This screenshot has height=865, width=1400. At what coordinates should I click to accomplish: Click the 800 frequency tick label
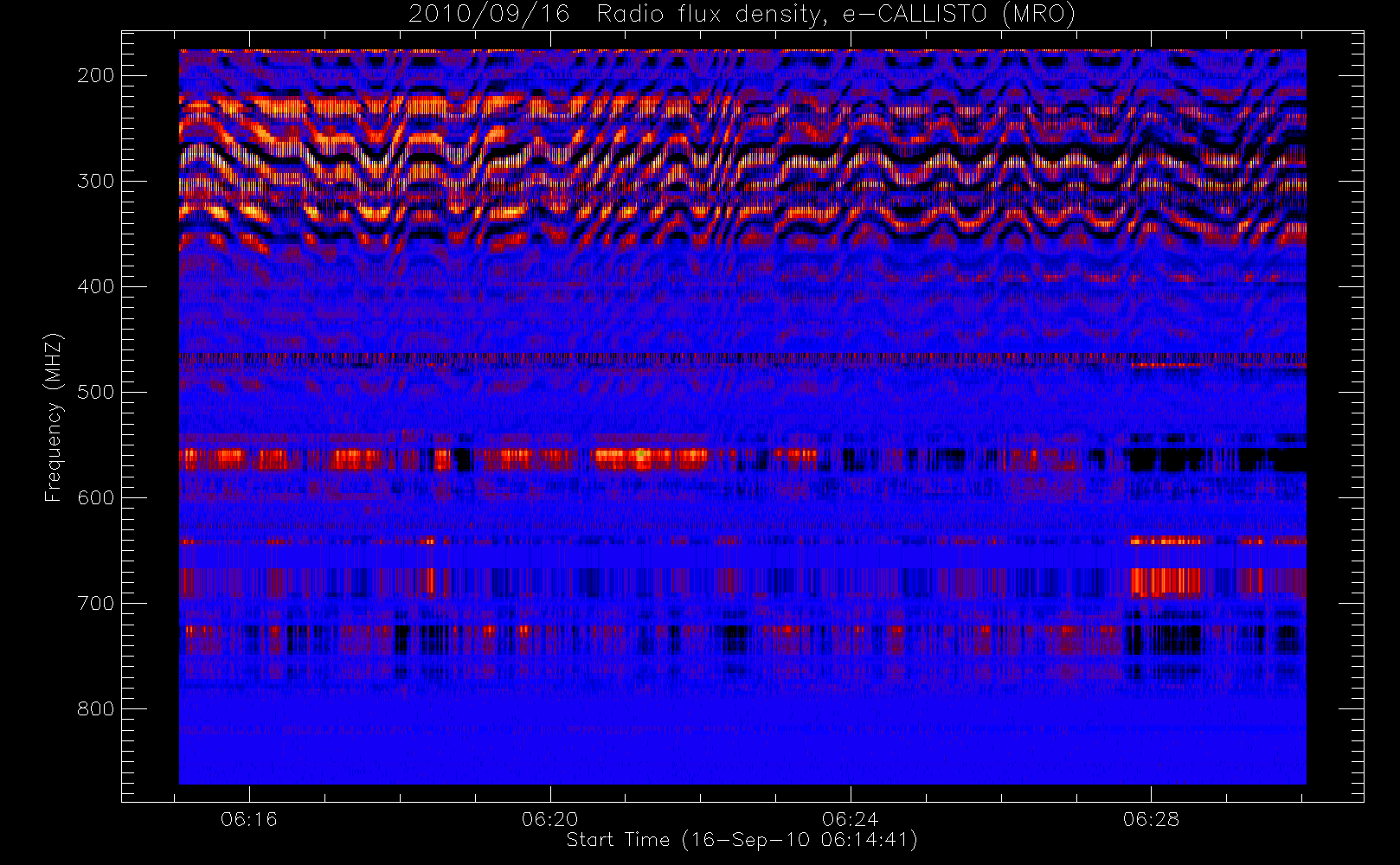coord(96,709)
